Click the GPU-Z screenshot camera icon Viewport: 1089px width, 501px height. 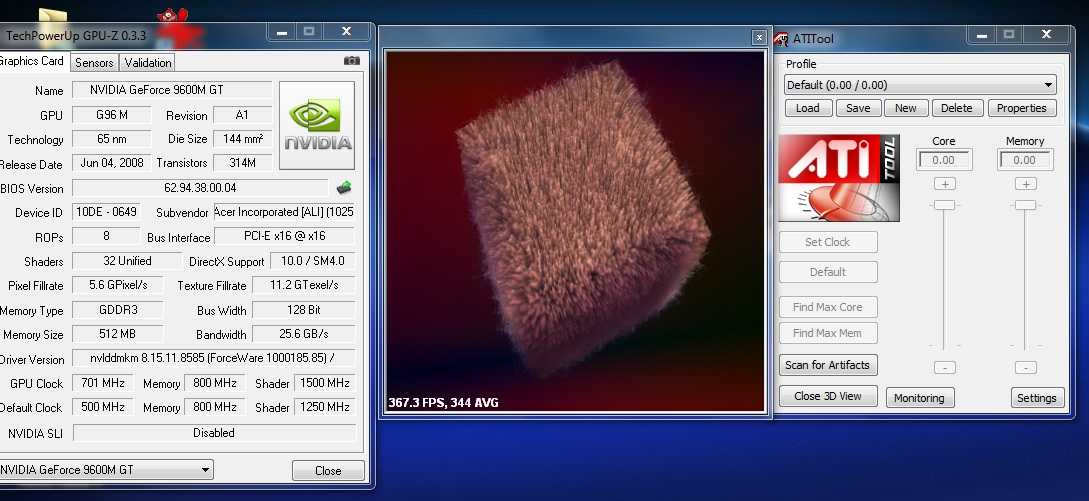pyautogui.click(x=352, y=61)
